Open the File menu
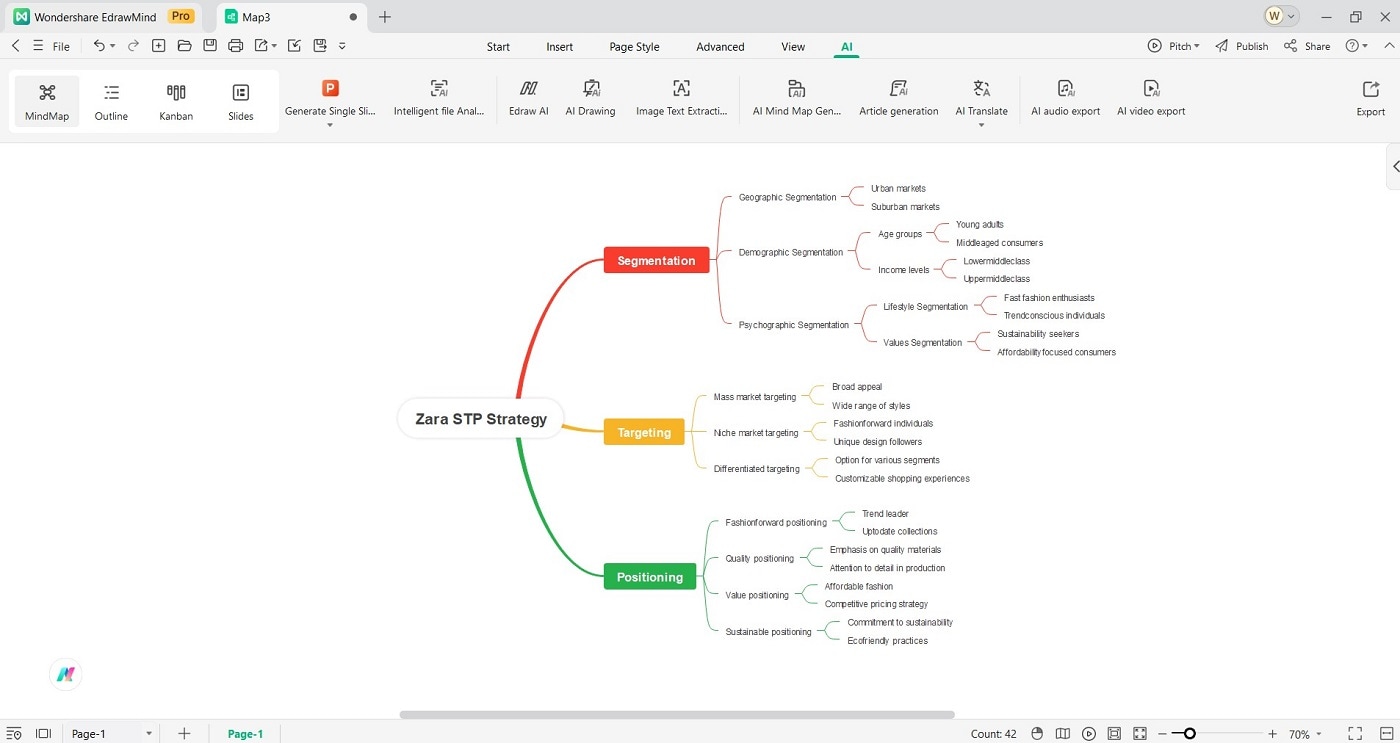The width and height of the screenshot is (1400, 743). tap(61, 47)
